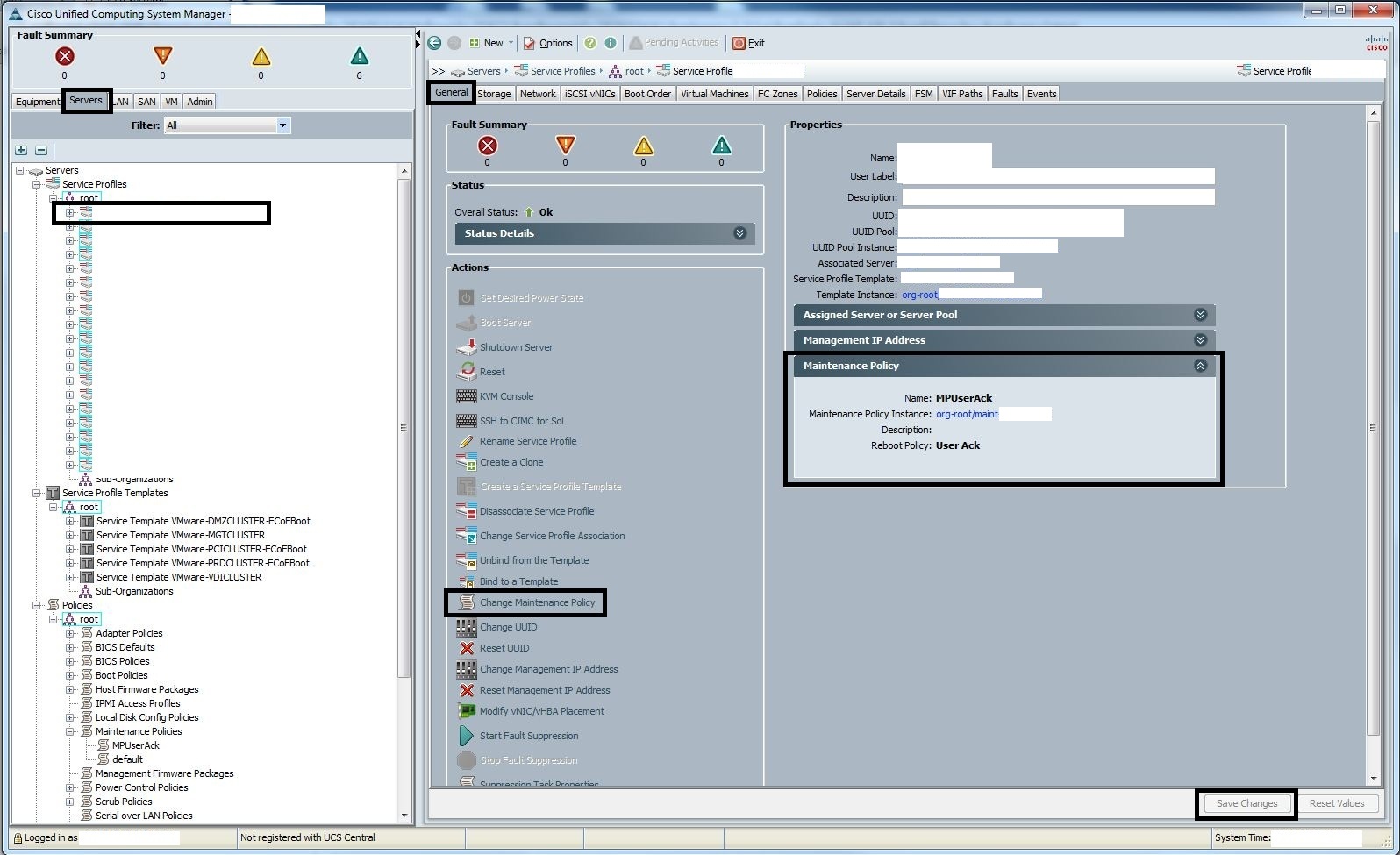Open the org-root/maint policy instance link
The image size is (1400, 855).
pos(967,414)
